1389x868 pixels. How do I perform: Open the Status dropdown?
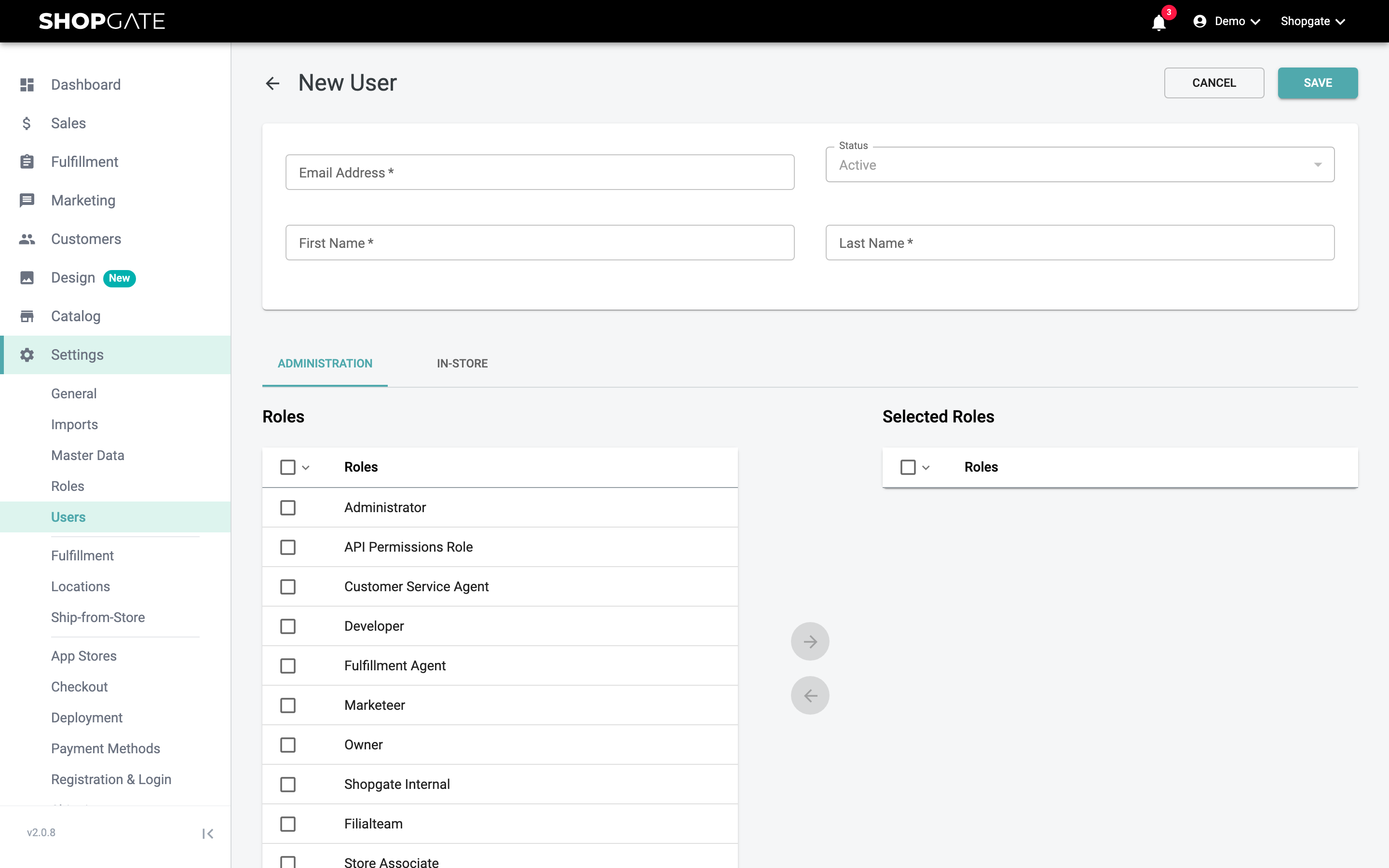[1080, 165]
